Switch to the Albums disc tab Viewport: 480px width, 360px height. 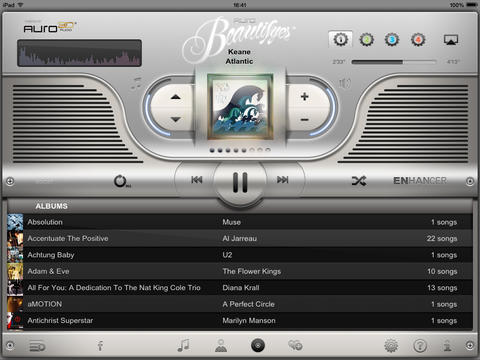258,346
